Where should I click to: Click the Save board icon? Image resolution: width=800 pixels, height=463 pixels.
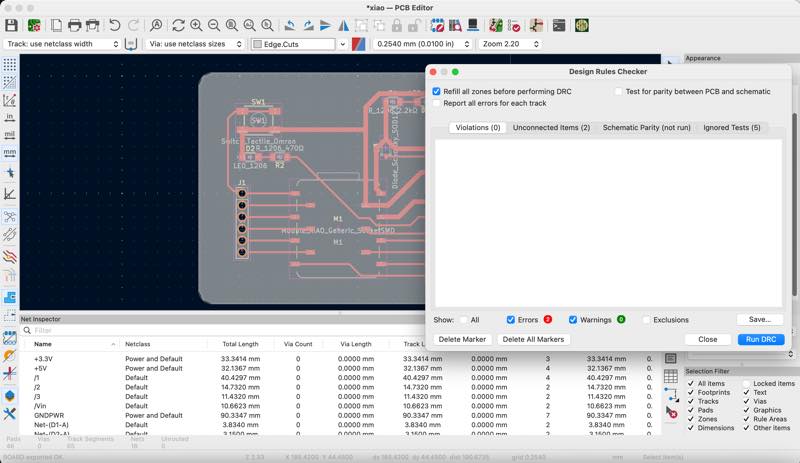point(11,25)
